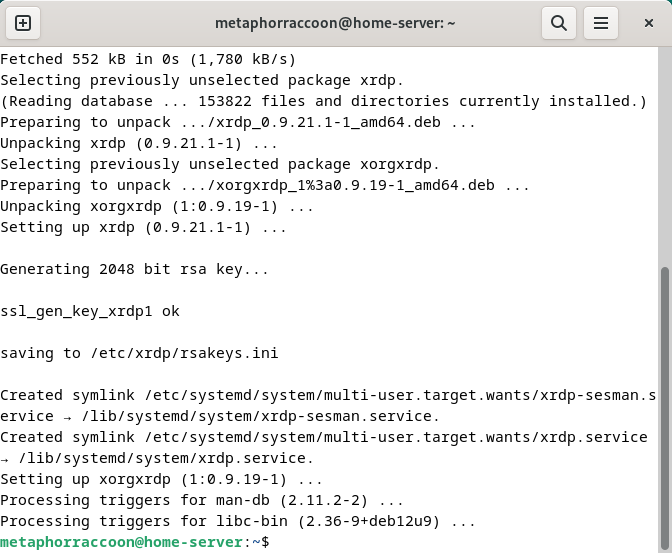Click the 'Fetched 552 kB' output line
Screen dimensions: 672x553
tap(148, 59)
